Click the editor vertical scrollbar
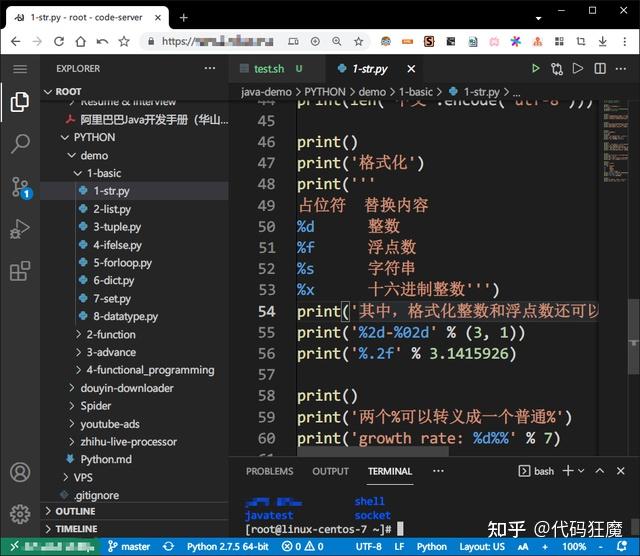Viewport: 640px width, 556px height. pos(633,337)
